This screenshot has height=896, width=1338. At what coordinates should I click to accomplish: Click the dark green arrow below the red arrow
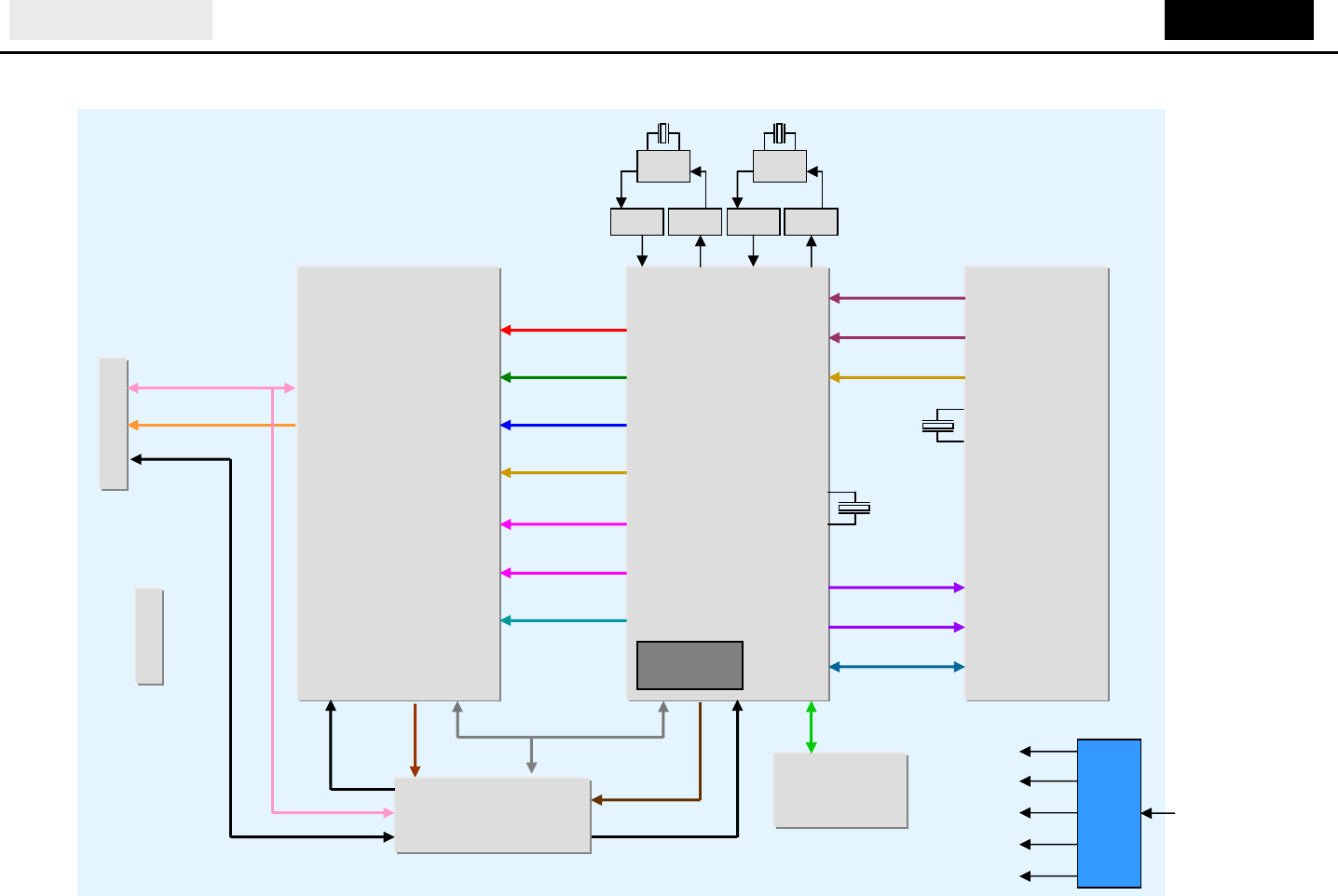[564, 377]
